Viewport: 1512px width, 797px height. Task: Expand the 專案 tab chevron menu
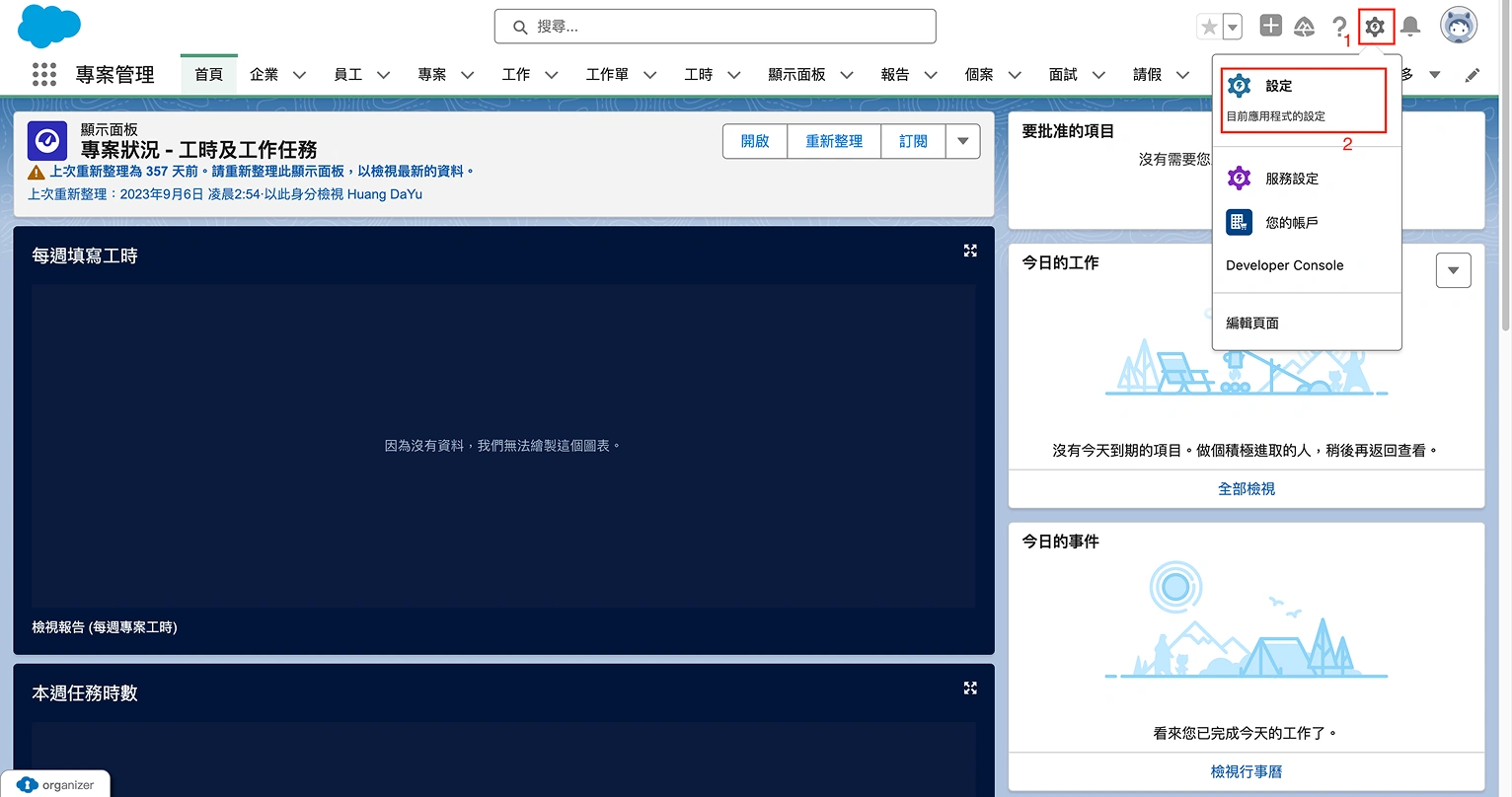(468, 75)
